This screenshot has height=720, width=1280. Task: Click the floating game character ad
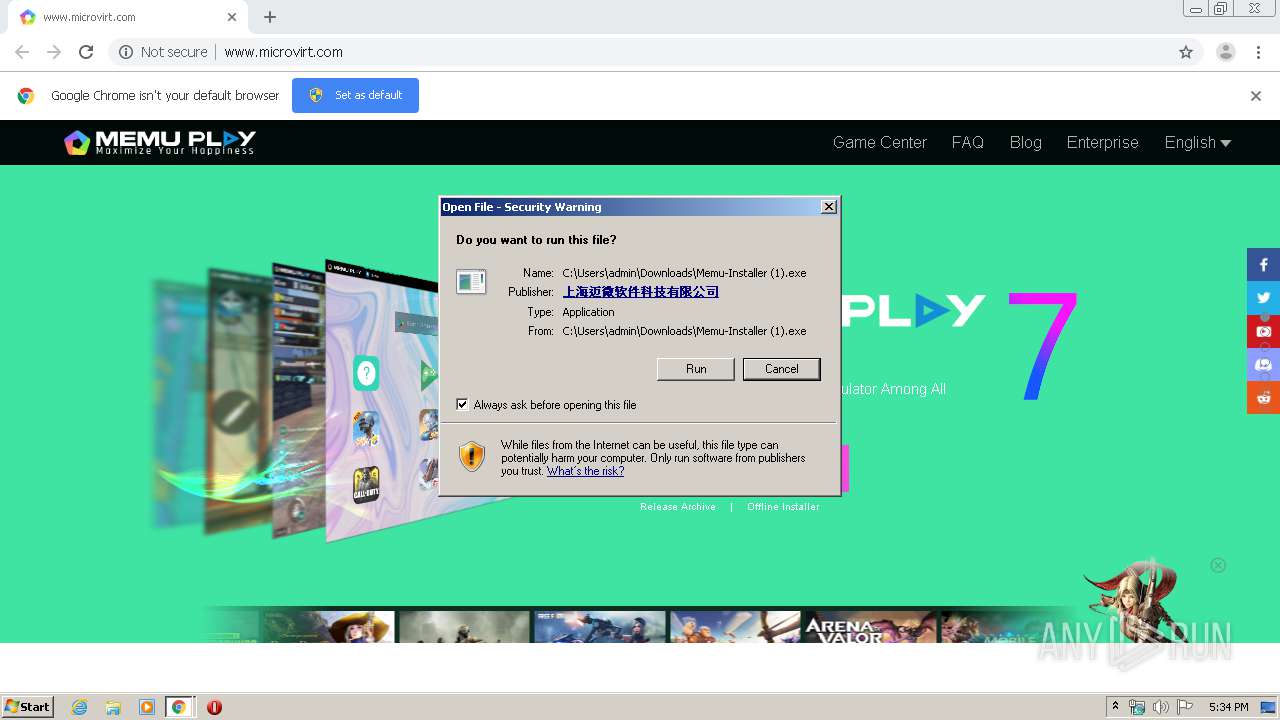pyautogui.click(x=1135, y=600)
